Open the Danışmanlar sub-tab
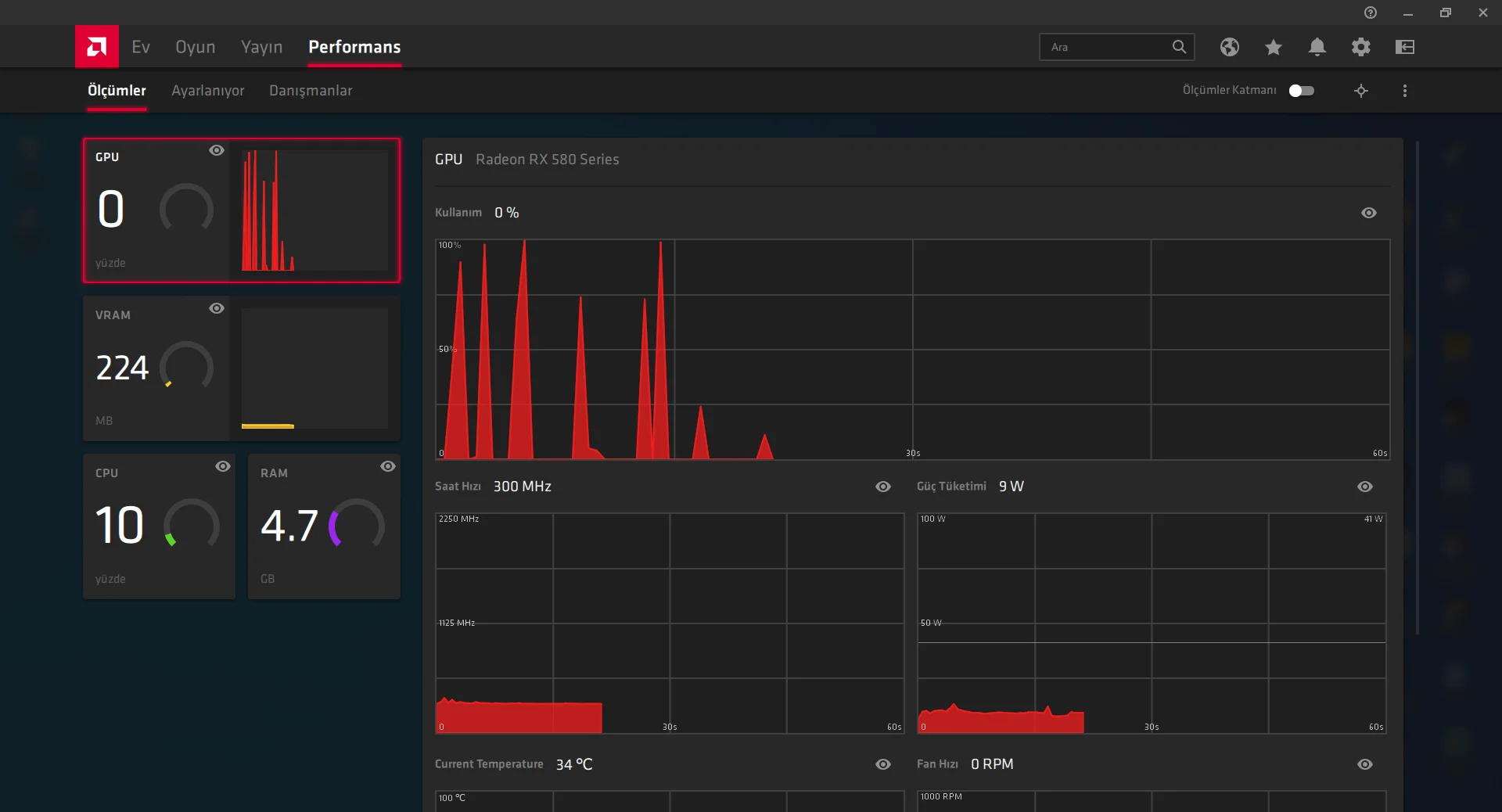Image resolution: width=1502 pixels, height=812 pixels. point(311,91)
